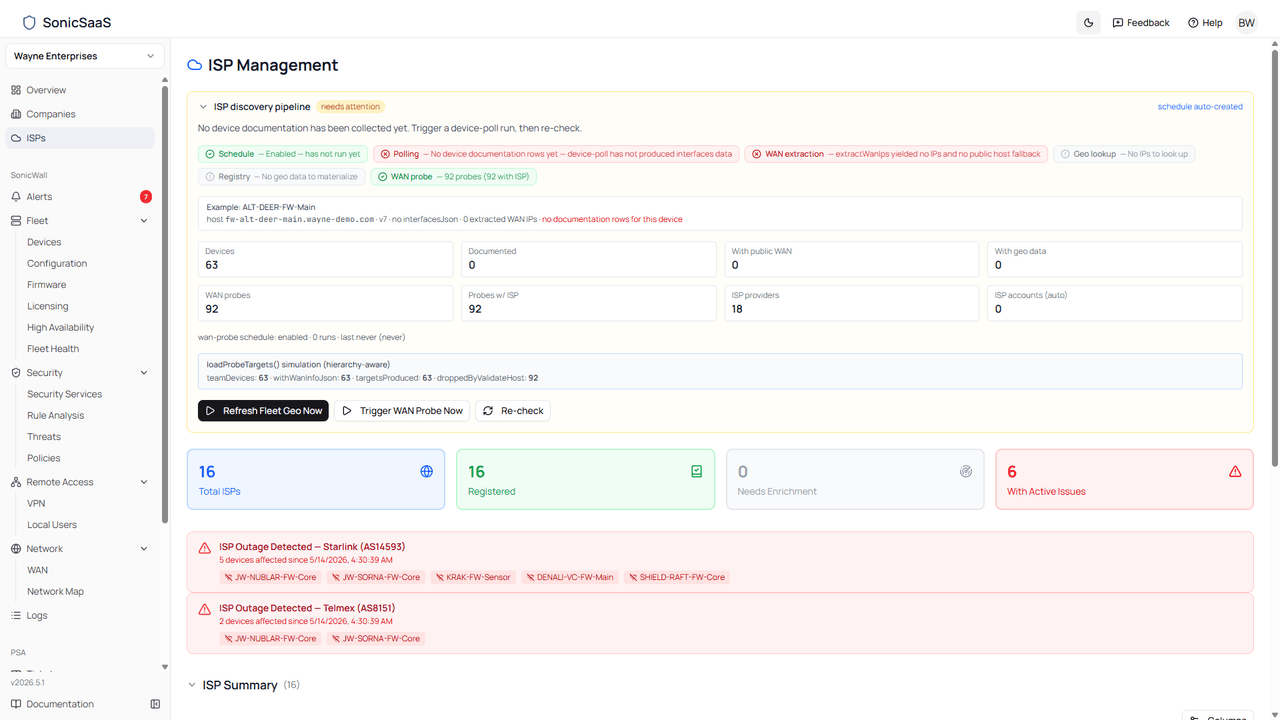1280x720 pixels.
Task: Click the main page vertical scrollbar
Action: pyautogui.click(x=1275, y=260)
